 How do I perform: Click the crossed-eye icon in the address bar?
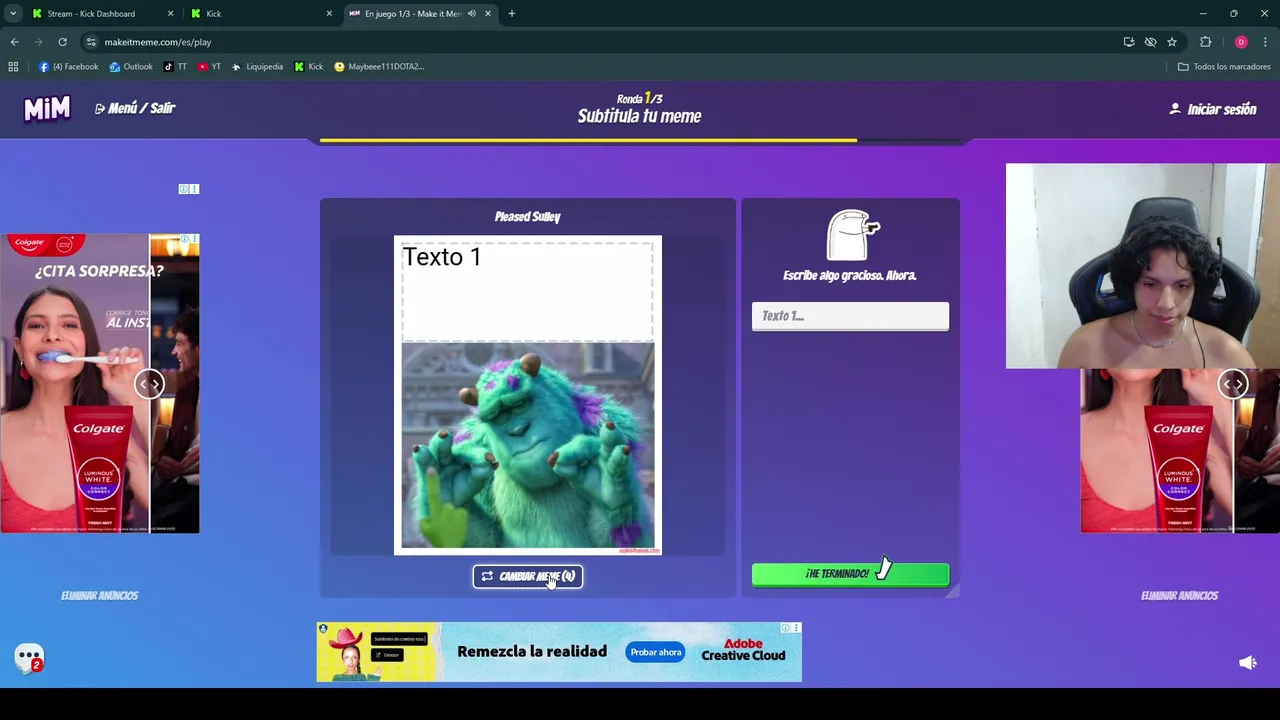(1150, 42)
